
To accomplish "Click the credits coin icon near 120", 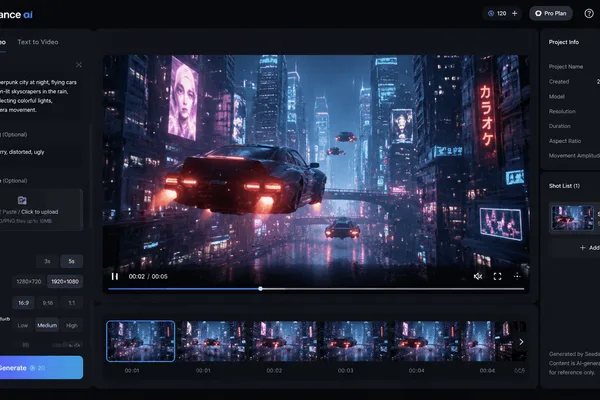I will 491,13.
